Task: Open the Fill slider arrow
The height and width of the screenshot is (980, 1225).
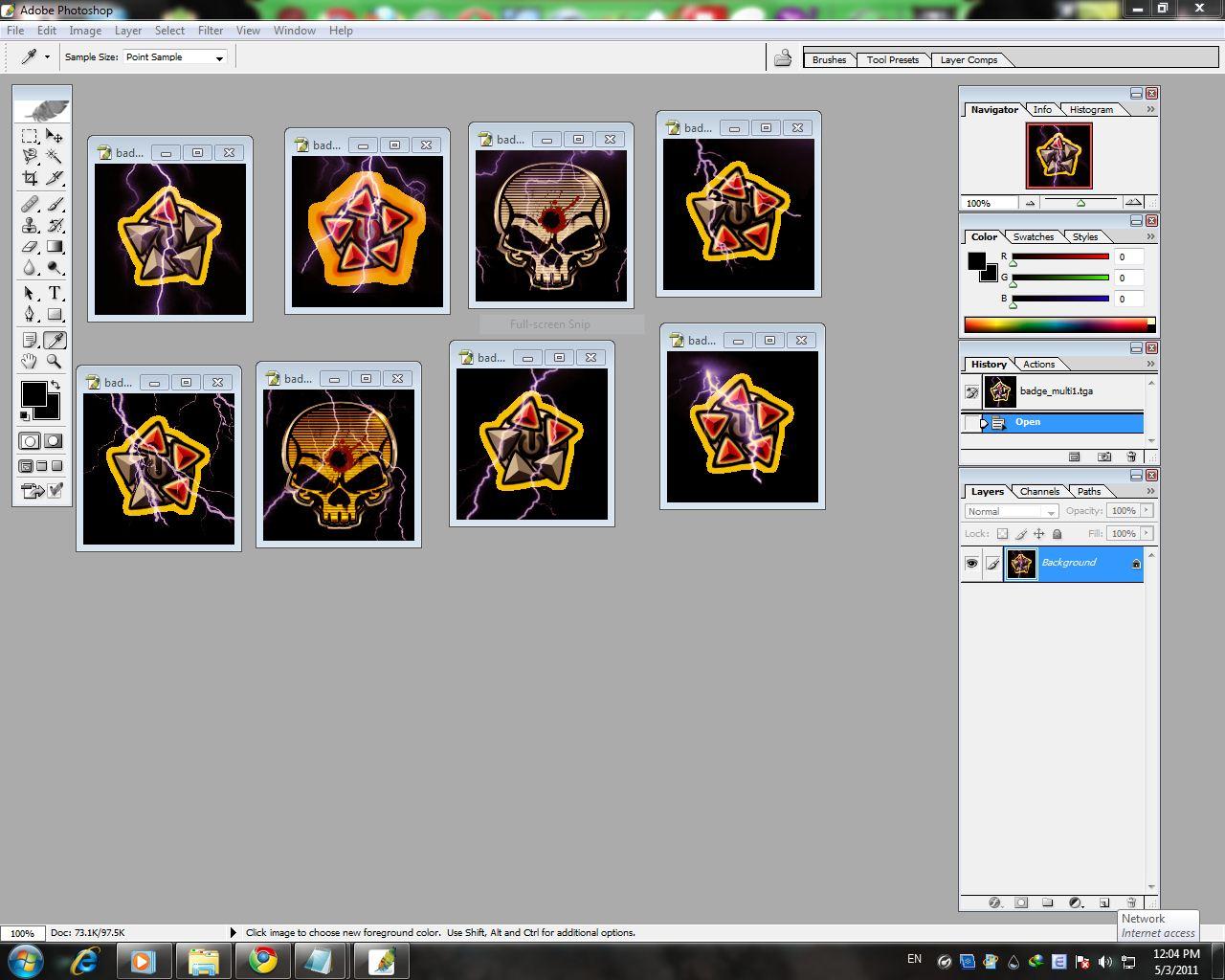Action: (1147, 533)
